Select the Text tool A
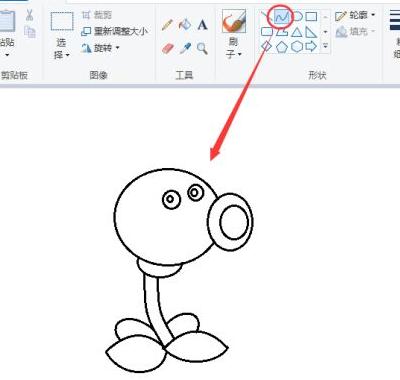Image resolution: width=400 pixels, height=380 pixels. tap(202, 25)
